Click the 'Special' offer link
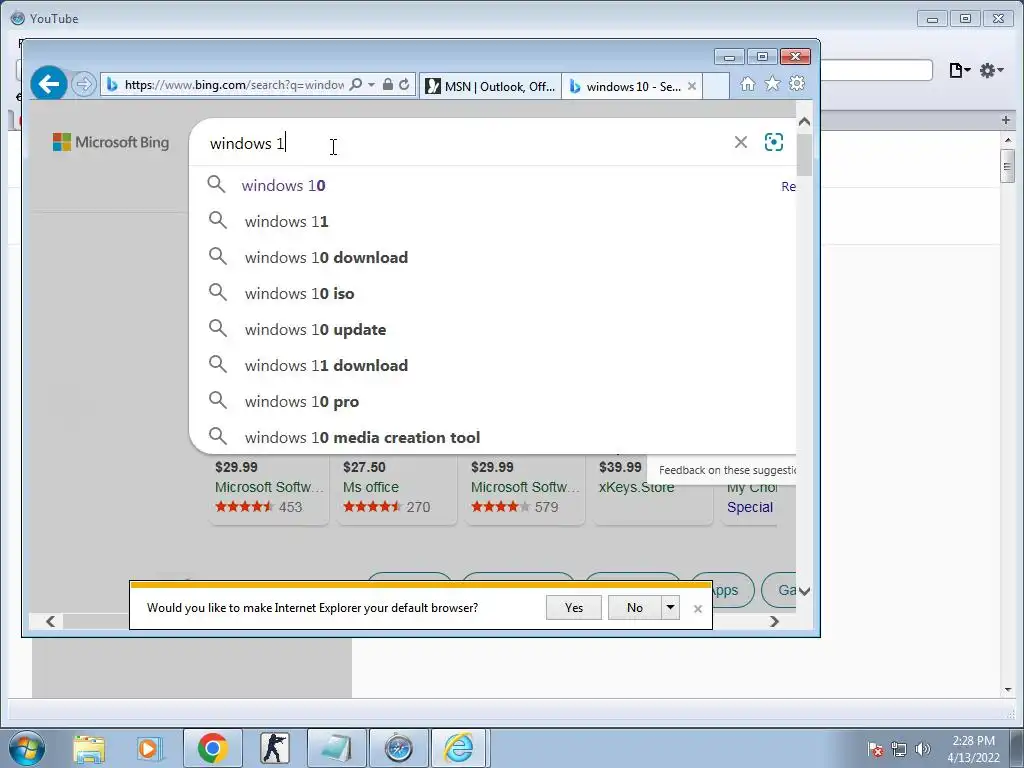Screen dimensions: 1024x768 pyautogui.click(x=750, y=507)
